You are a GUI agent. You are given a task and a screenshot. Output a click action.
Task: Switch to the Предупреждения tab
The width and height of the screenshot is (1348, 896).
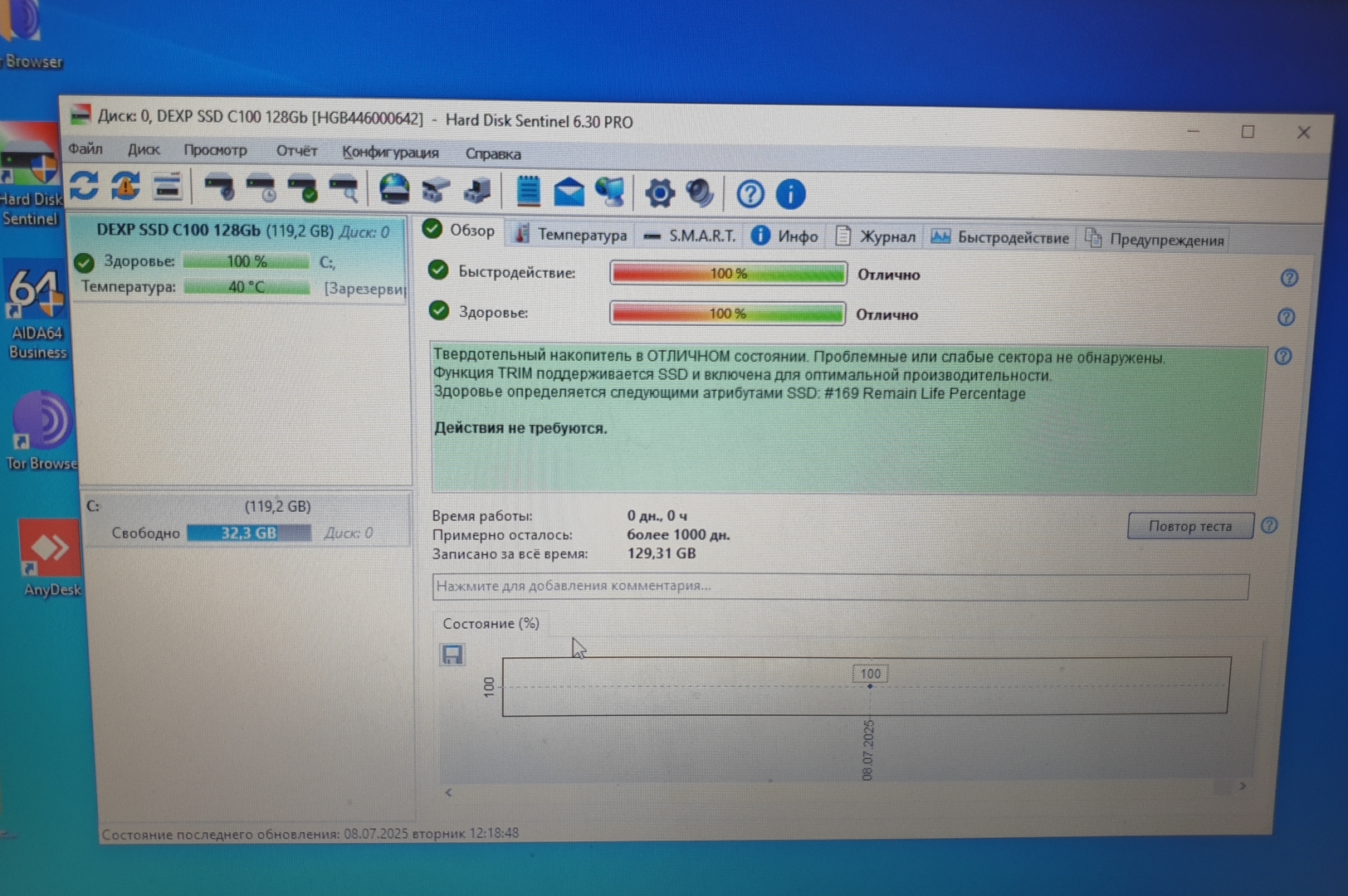[1155, 240]
